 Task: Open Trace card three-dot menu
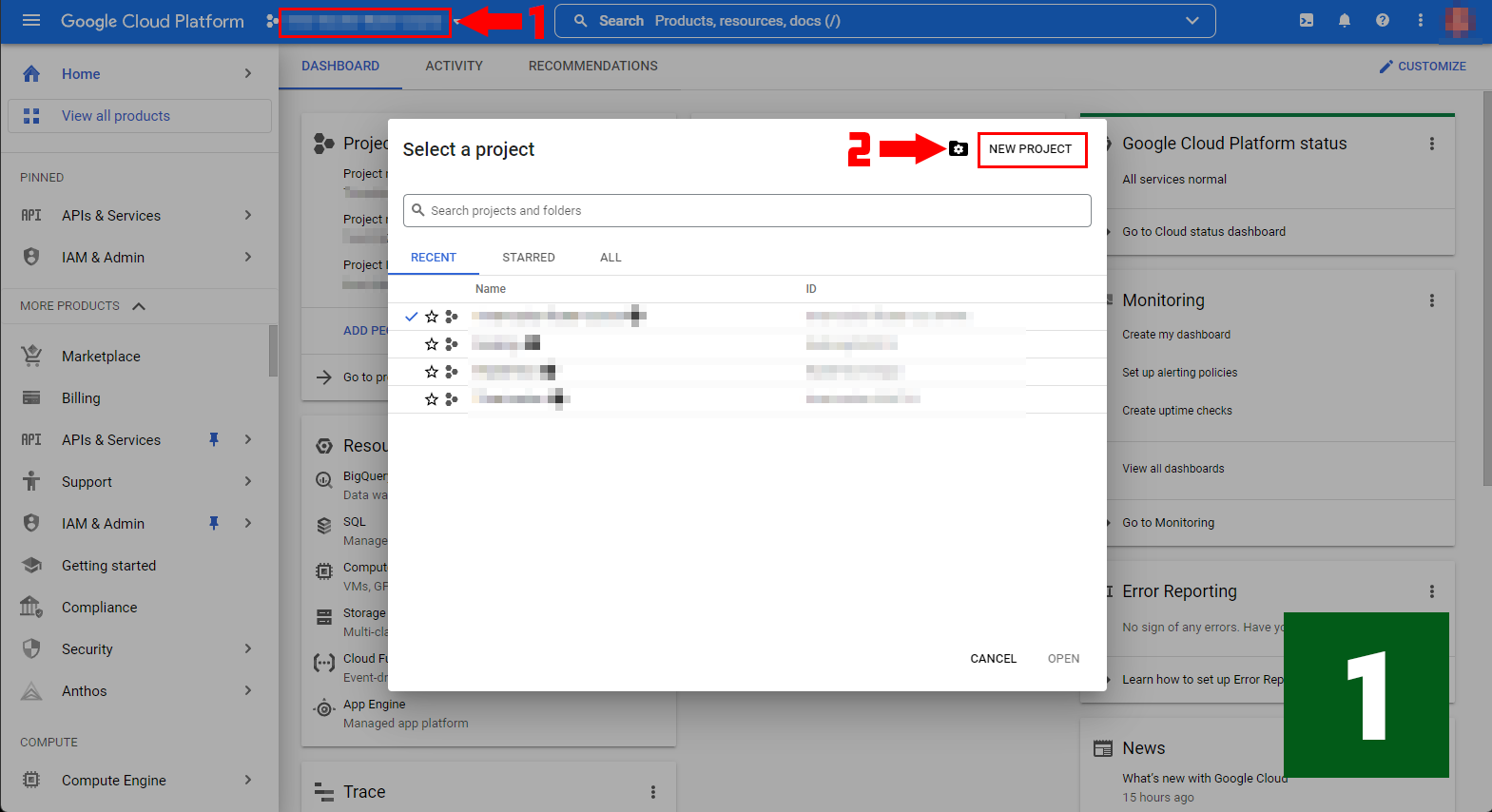[653, 792]
